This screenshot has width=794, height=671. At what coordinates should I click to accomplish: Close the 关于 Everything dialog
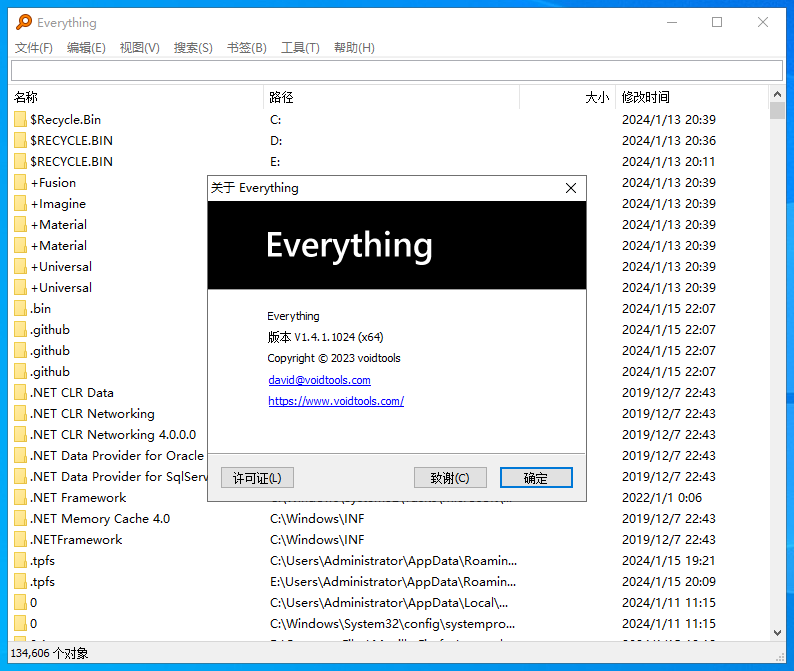(x=571, y=188)
